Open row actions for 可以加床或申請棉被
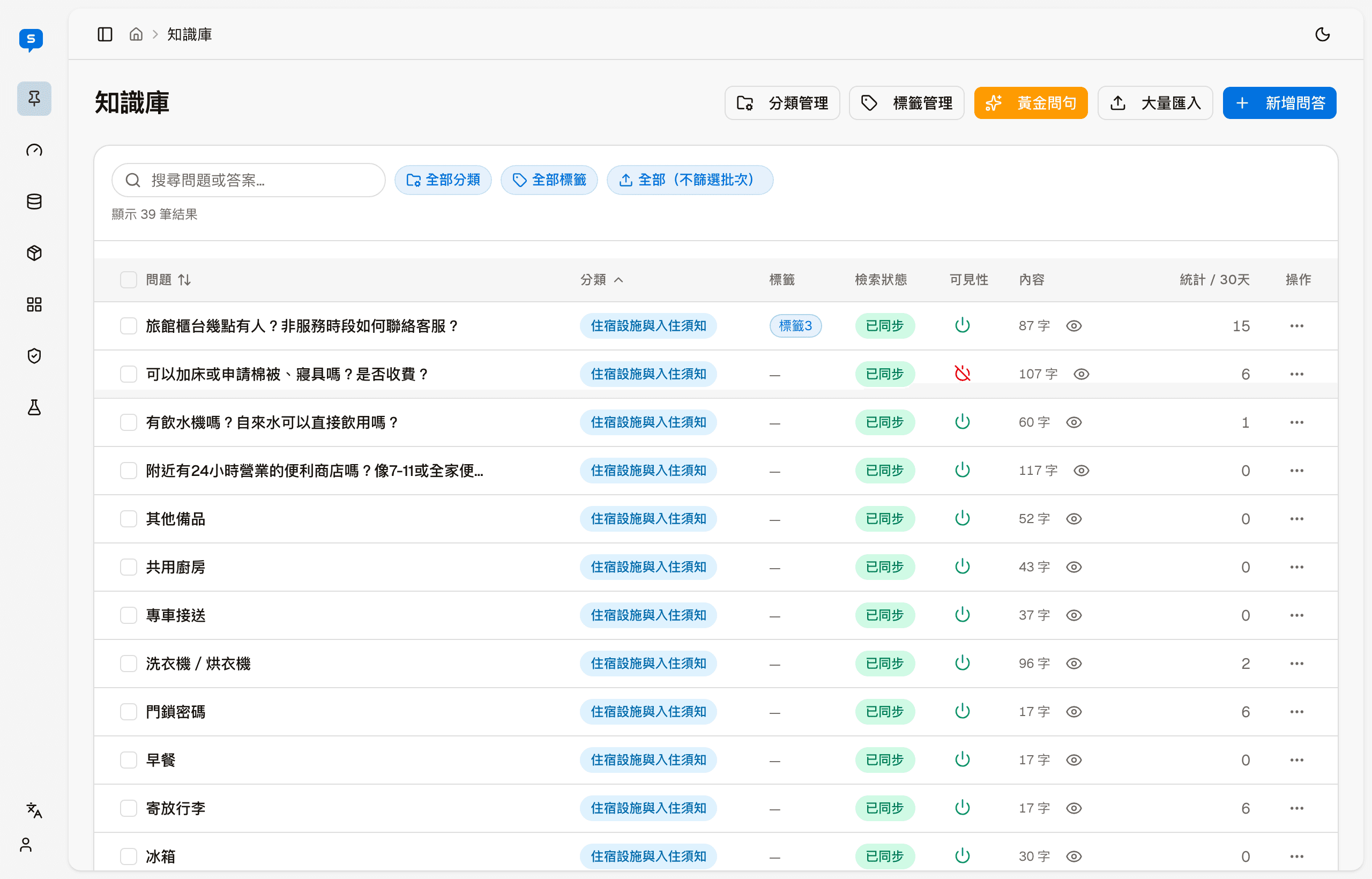Screen dimensions: 1372x879 1296,374
